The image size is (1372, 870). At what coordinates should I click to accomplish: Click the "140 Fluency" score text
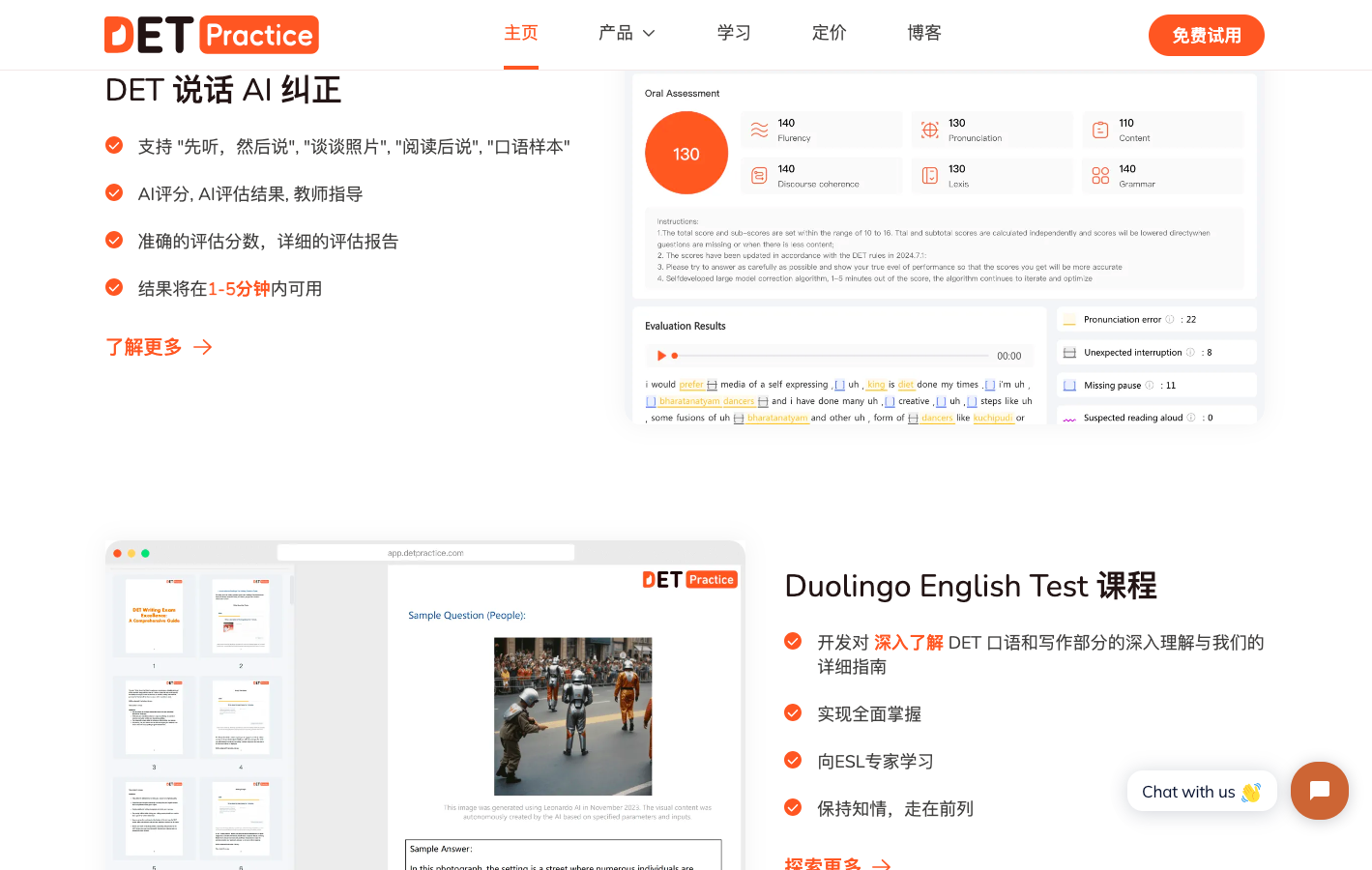pos(794,130)
